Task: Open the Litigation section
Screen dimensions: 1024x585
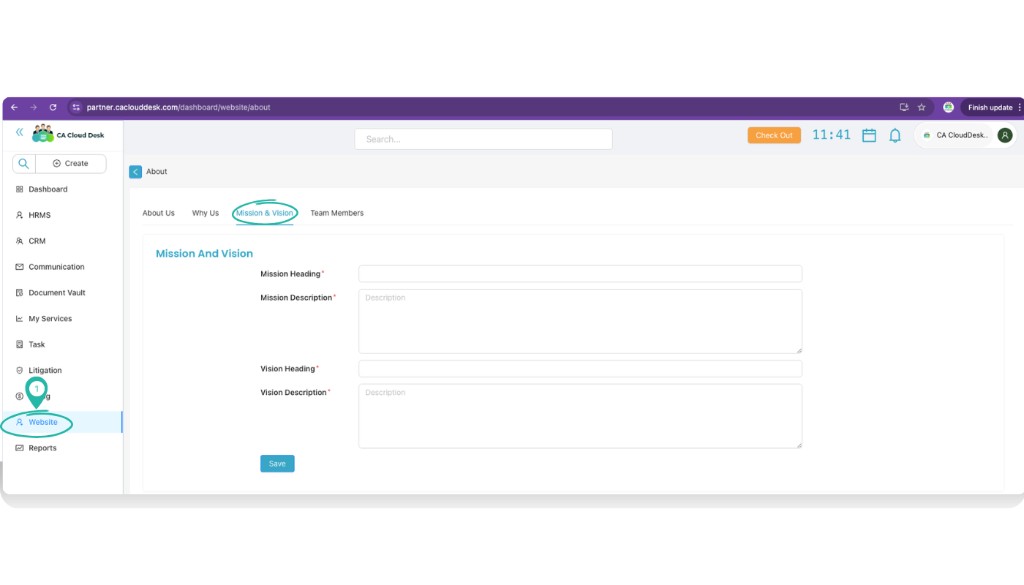Action: tap(43, 370)
